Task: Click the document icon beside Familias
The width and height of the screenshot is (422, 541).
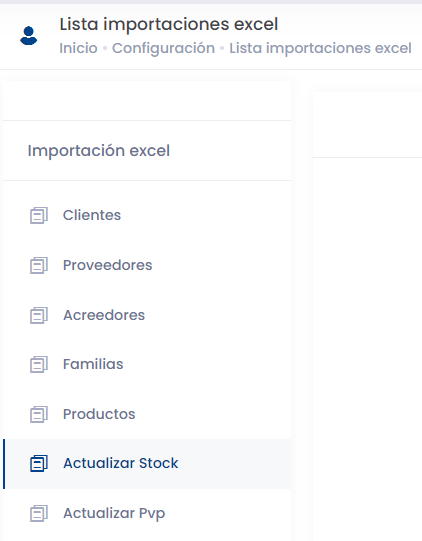Action: tap(39, 364)
